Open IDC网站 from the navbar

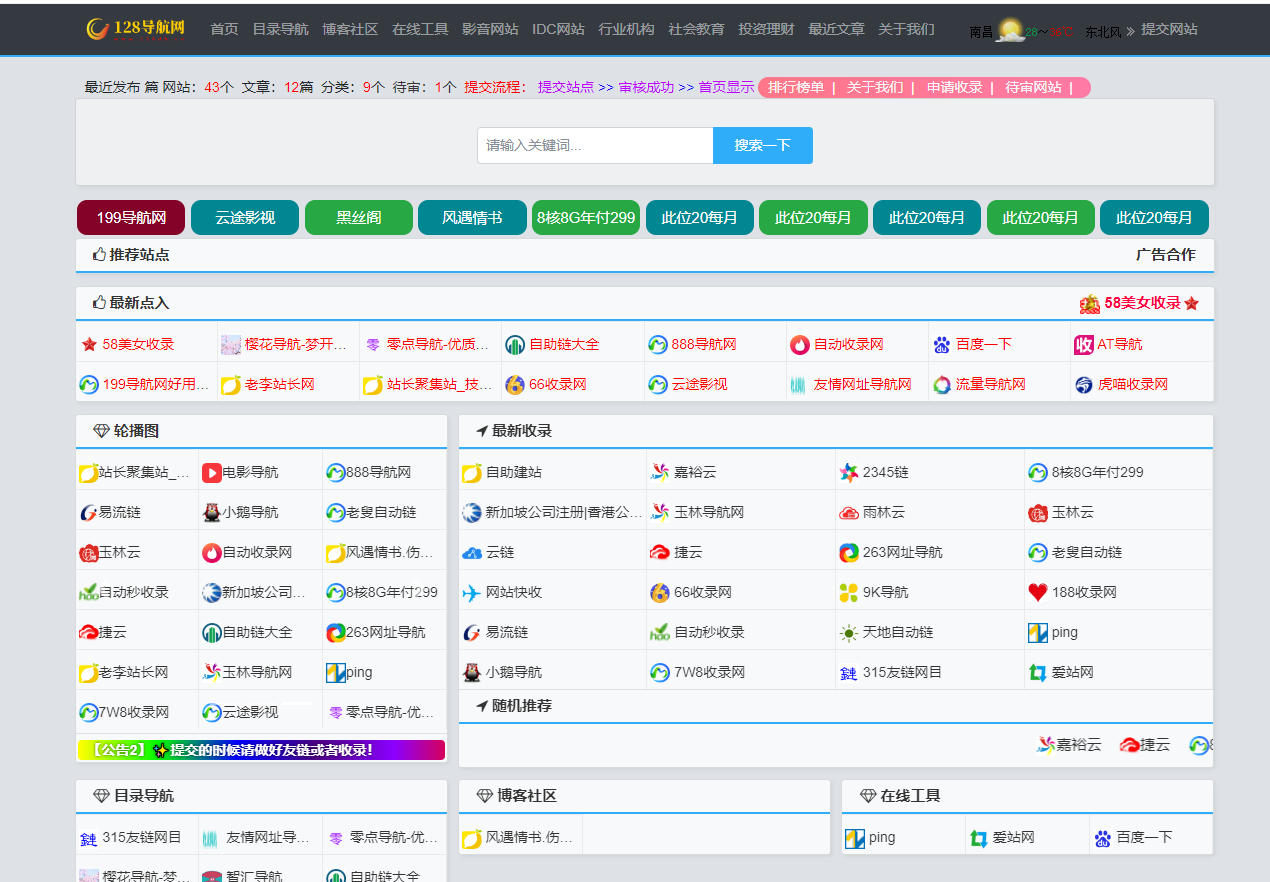(x=558, y=29)
